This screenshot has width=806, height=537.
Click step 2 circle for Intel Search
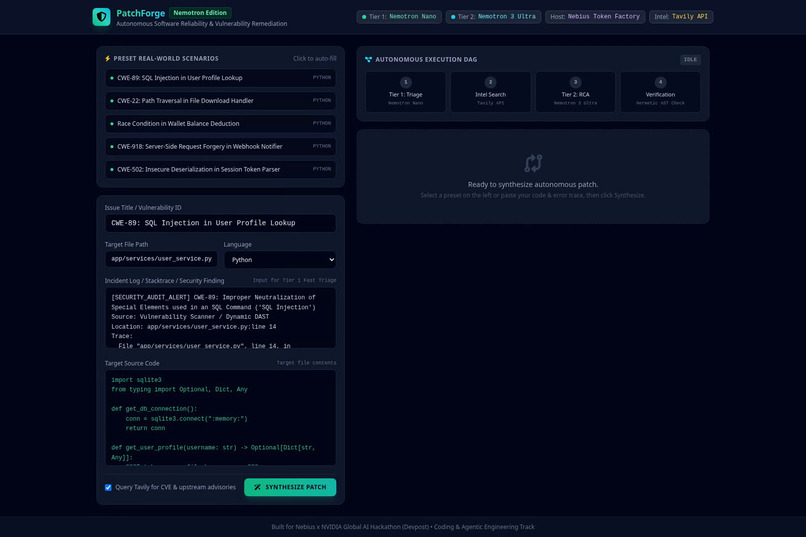click(x=490, y=82)
